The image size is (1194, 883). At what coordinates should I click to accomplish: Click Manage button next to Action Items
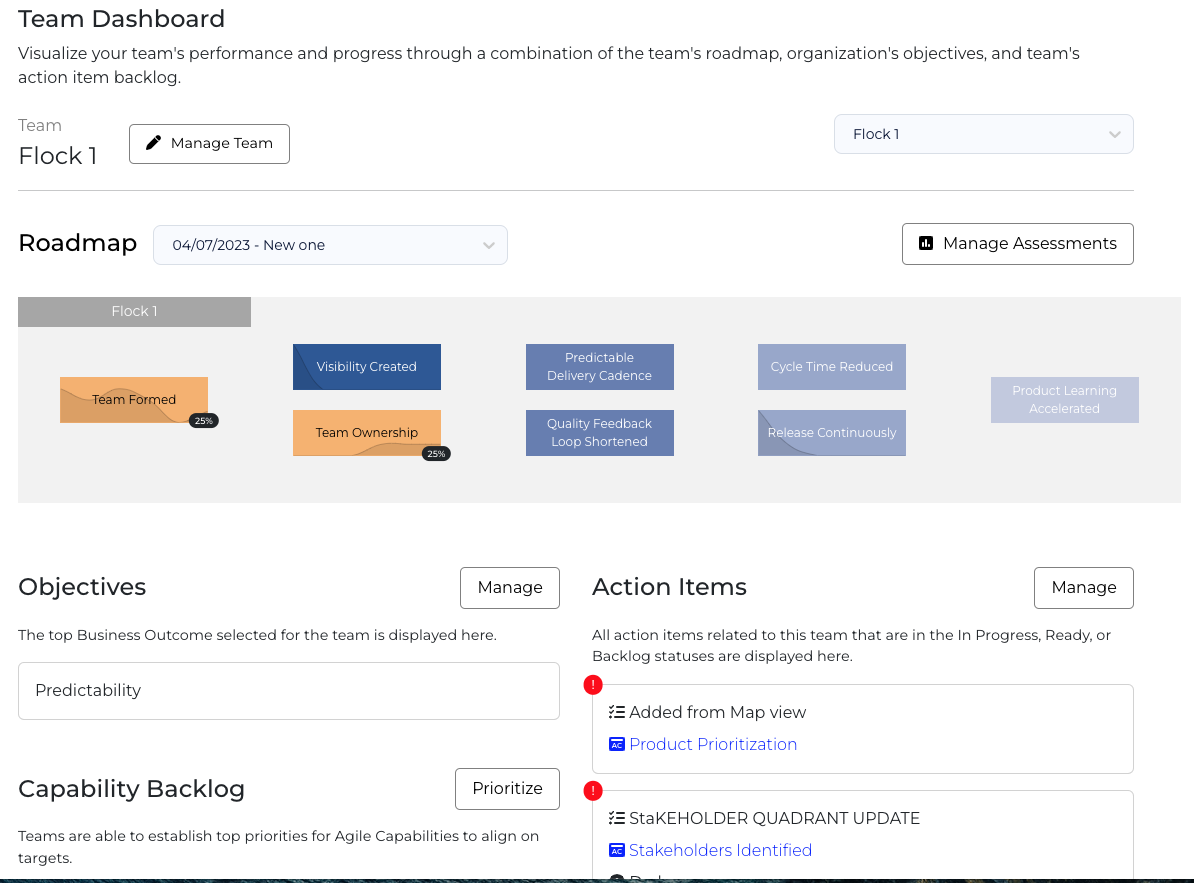pos(1083,587)
